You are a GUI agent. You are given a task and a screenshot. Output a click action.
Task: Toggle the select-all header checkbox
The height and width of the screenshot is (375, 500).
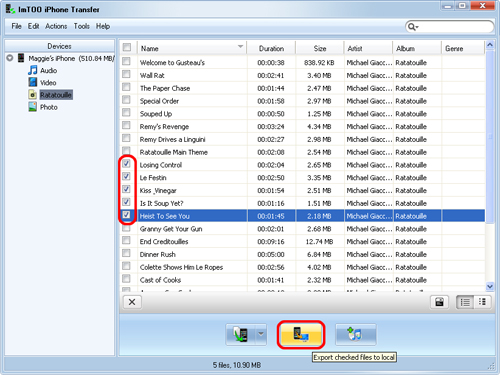click(127, 47)
